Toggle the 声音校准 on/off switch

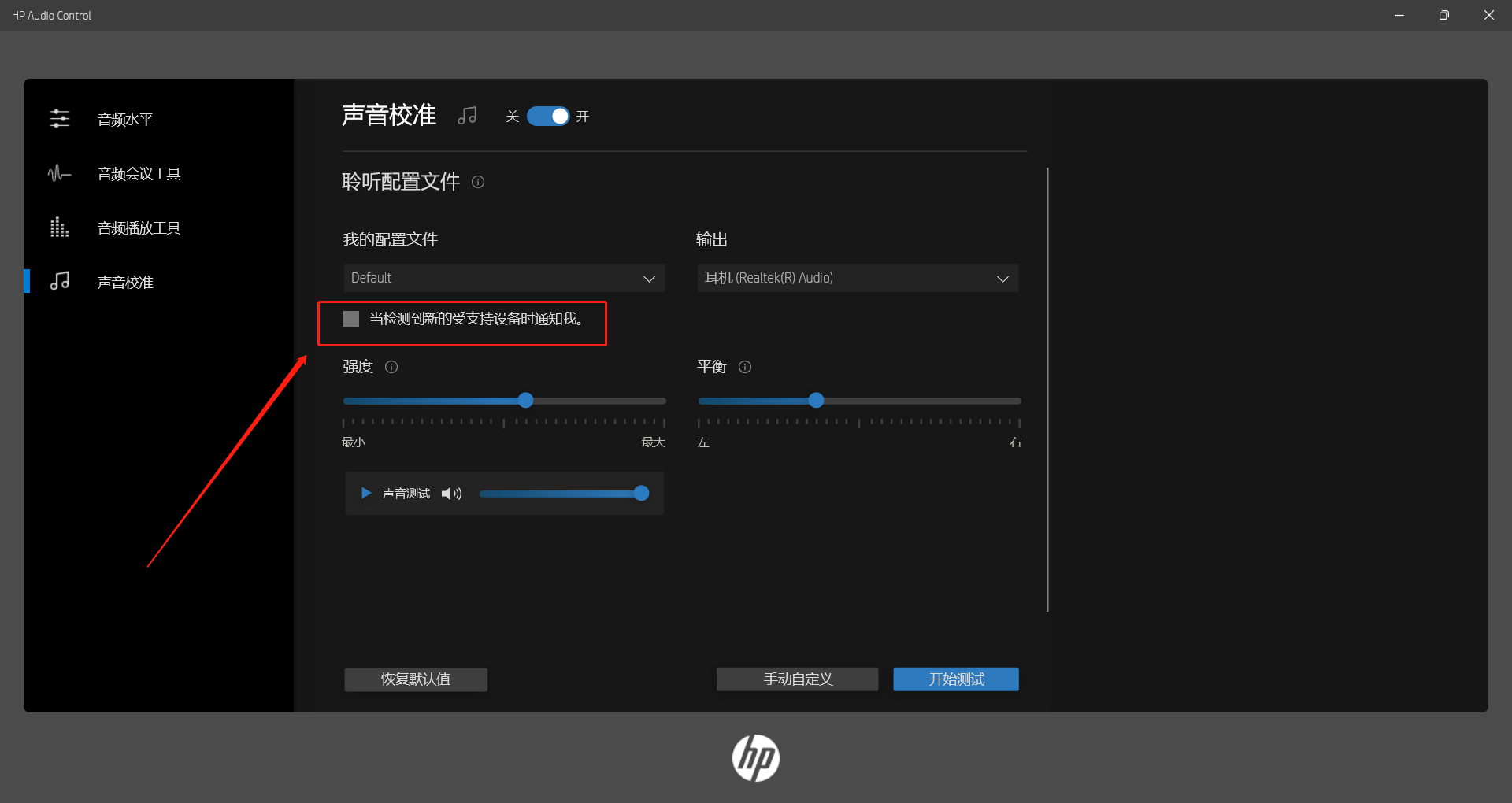pos(548,117)
